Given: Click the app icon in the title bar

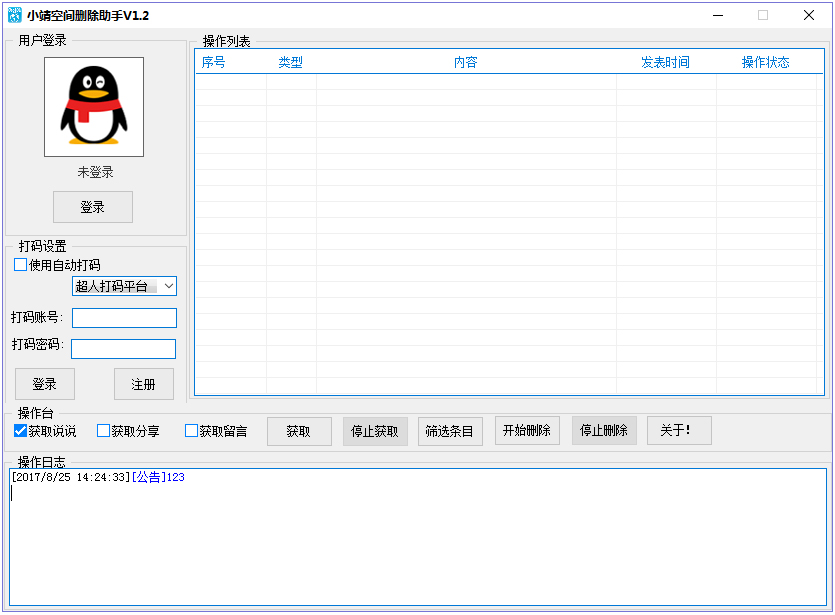Looking at the screenshot, I should click(14, 15).
